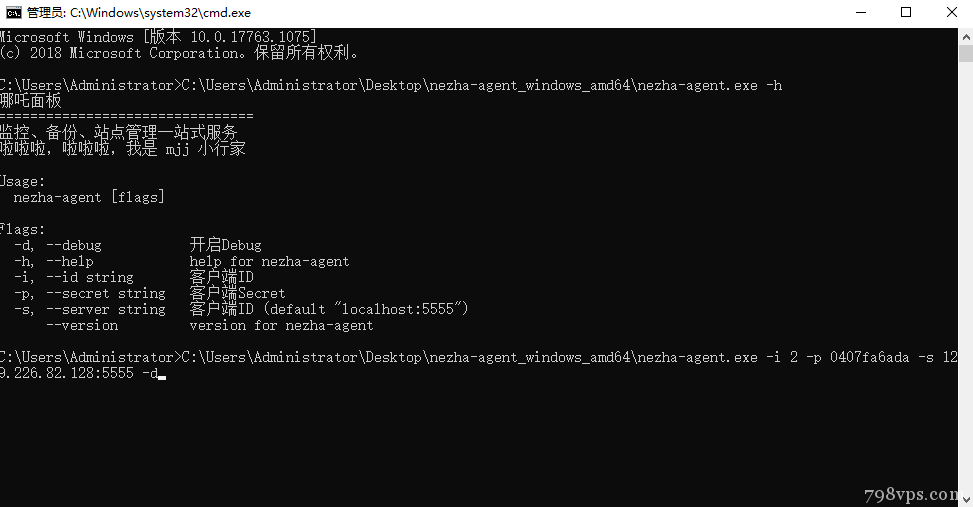Viewport: 973px width, 507px height.
Task: Click the --version flag text
Action: (x=82, y=326)
